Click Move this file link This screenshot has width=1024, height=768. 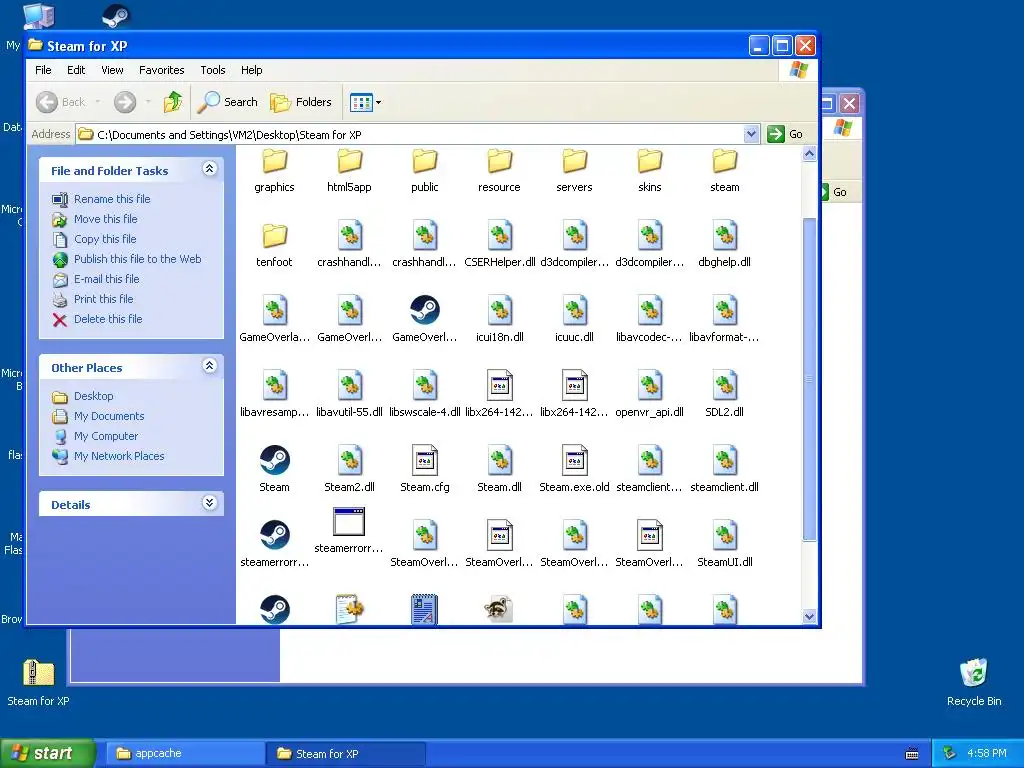106,219
